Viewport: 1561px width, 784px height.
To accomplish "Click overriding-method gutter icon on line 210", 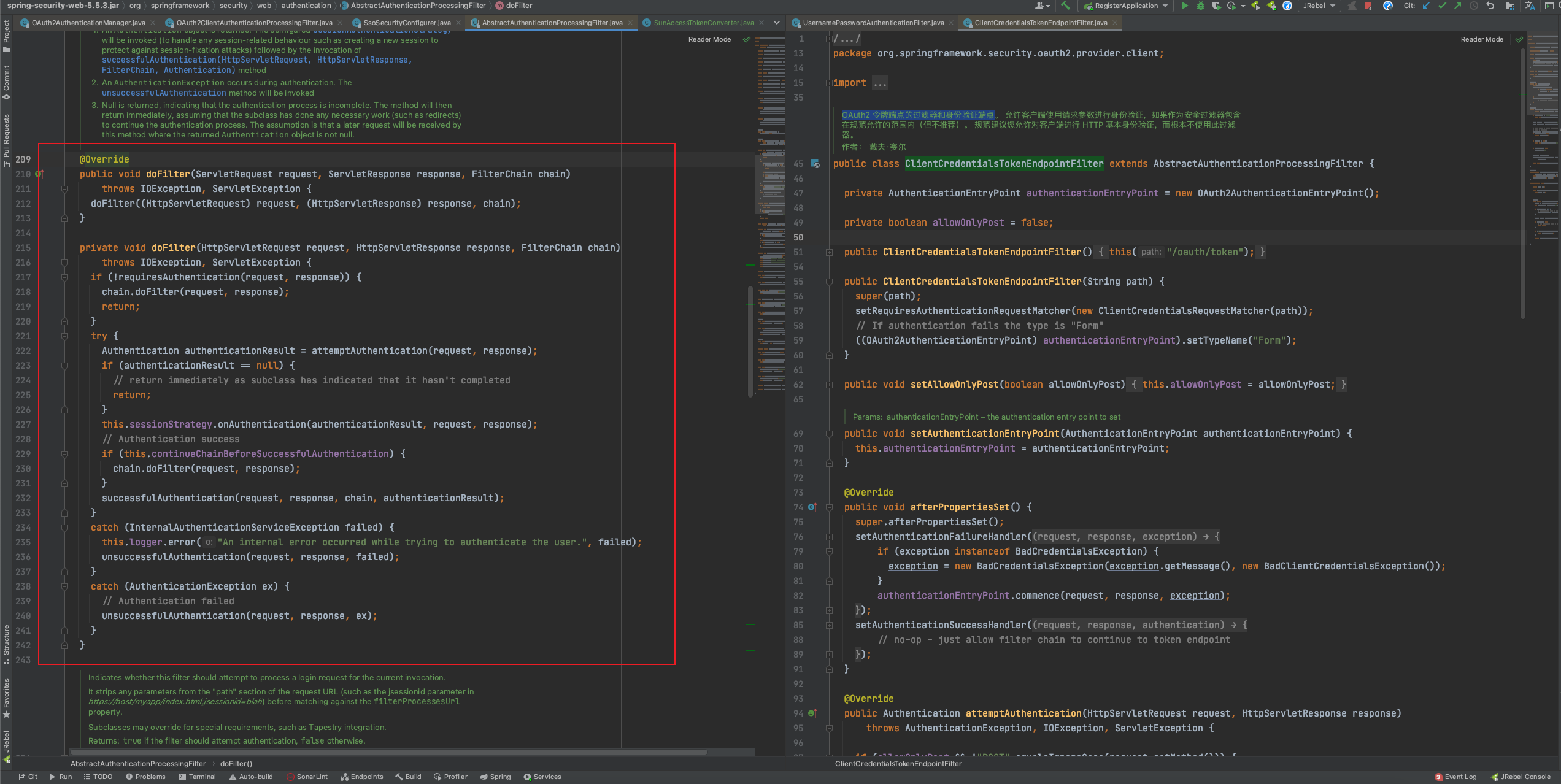I will [x=39, y=174].
